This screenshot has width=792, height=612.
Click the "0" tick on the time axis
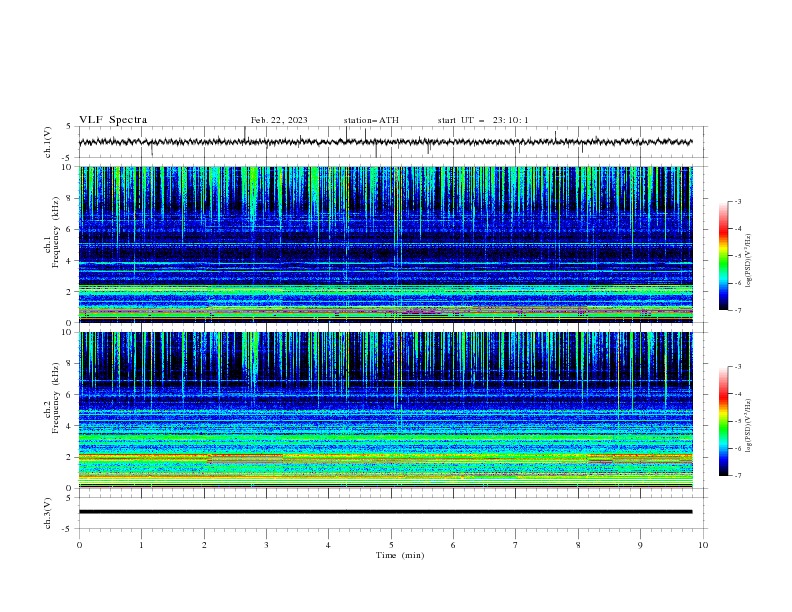pyautogui.click(x=79, y=545)
